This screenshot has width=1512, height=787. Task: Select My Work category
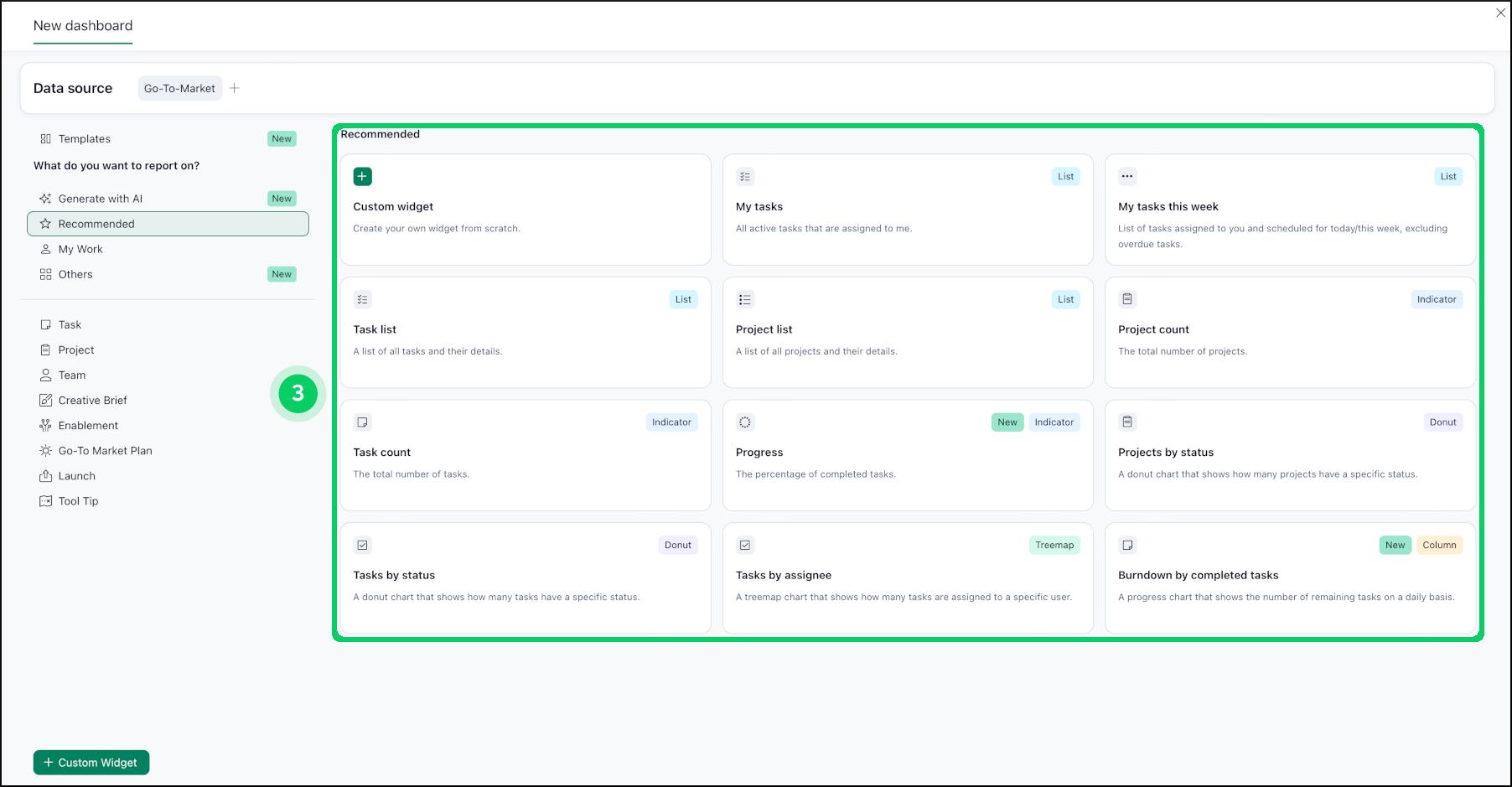pos(80,249)
